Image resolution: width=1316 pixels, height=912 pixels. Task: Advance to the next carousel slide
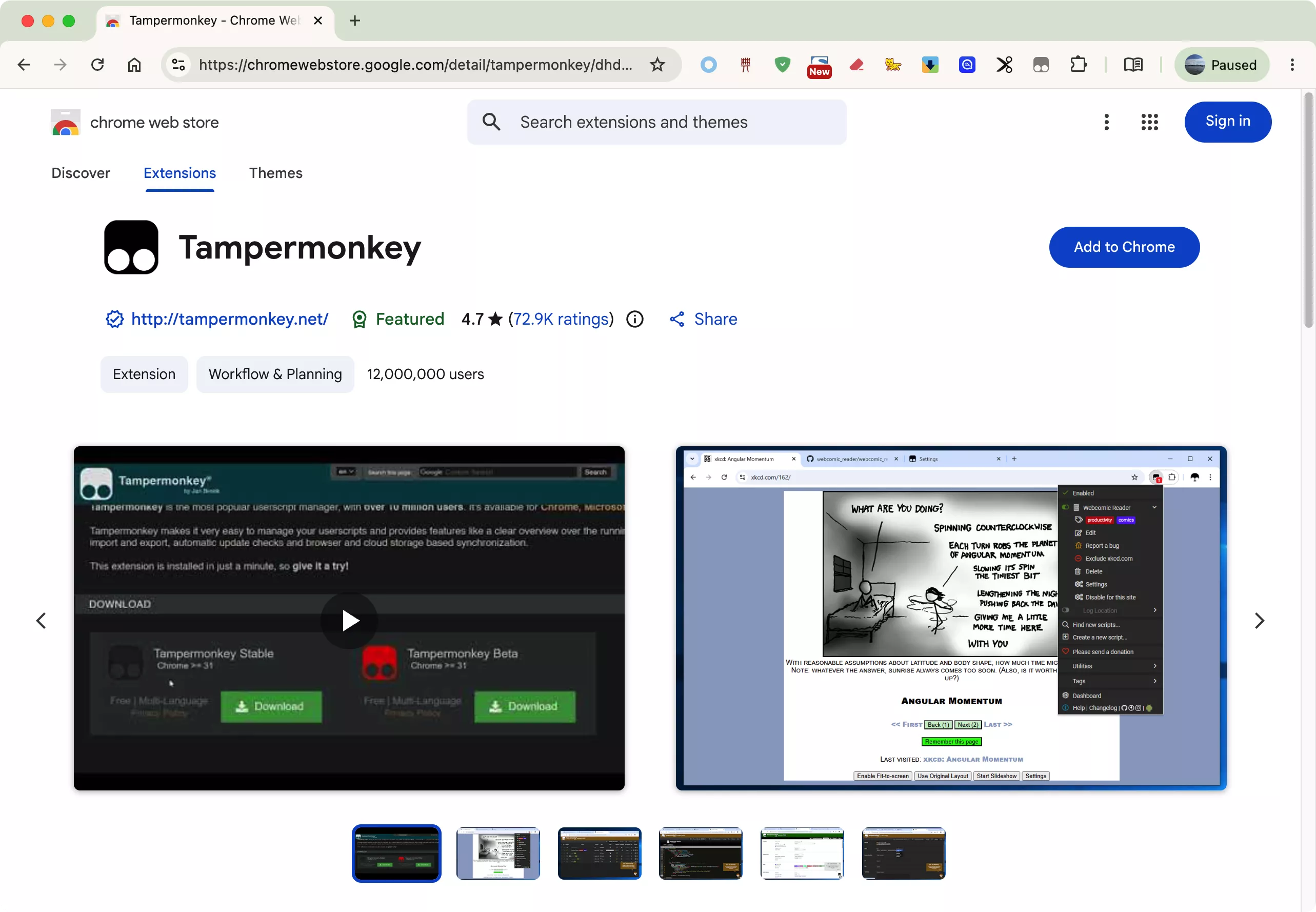pyautogui.click(x=1259, y=621)
